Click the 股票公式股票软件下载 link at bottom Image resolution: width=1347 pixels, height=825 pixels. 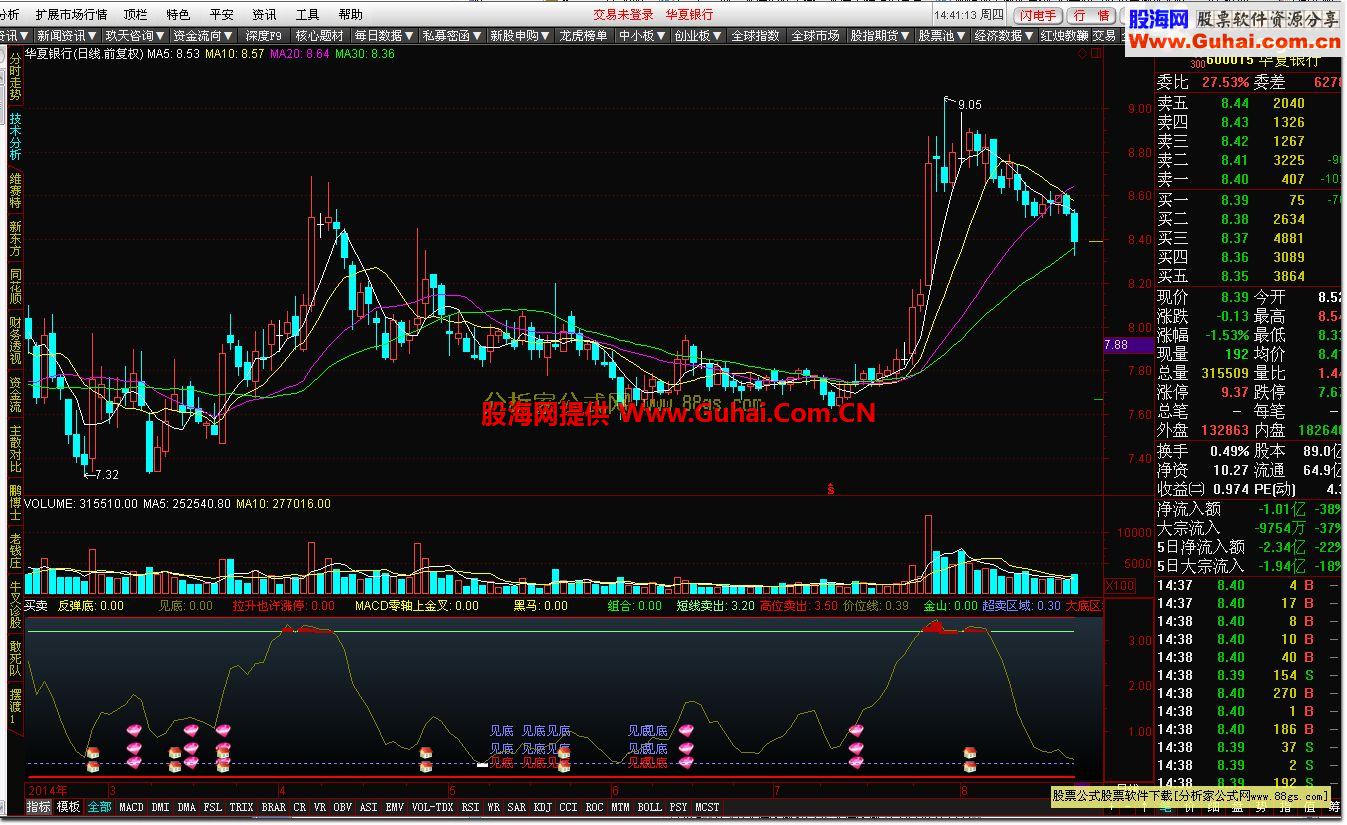pyautogui.click(x=1192, y=796)
